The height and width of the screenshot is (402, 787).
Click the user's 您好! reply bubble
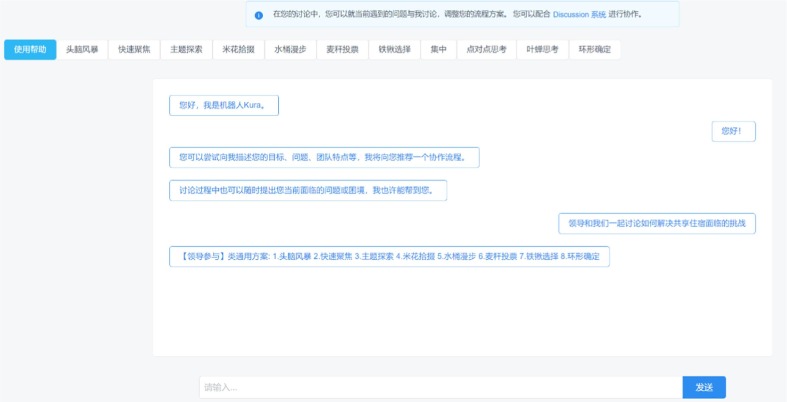click(733, 131)
